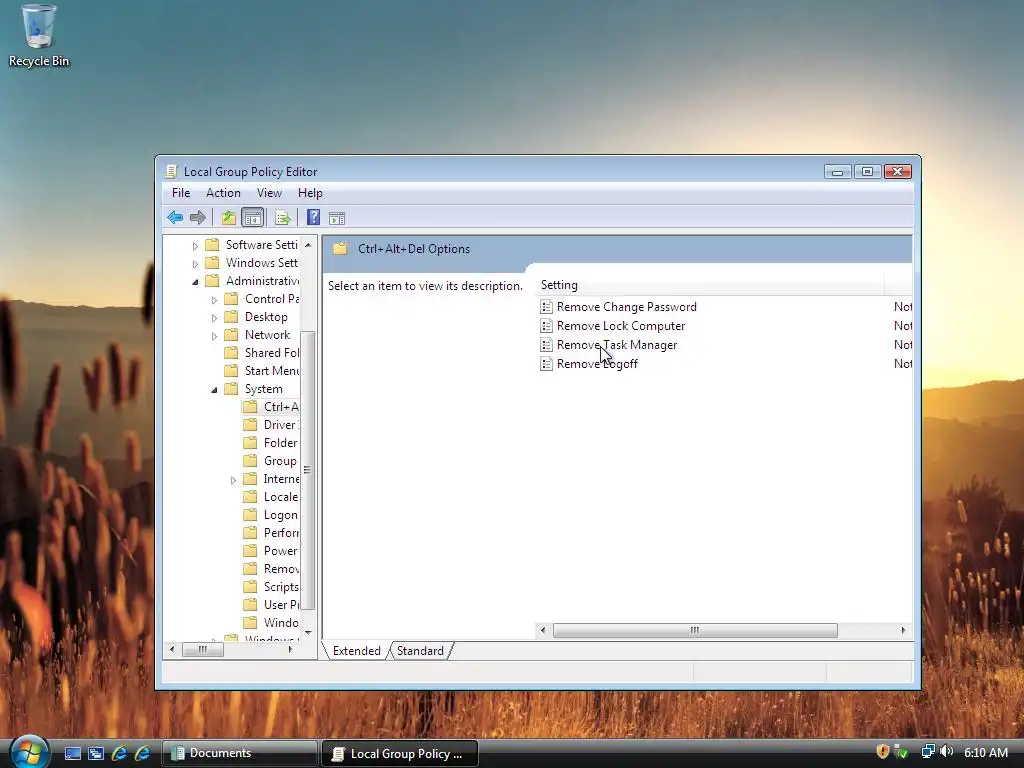1024x768 pixels.
Task: Open Help via the question mark icon
Action: (x=313, y=217)
